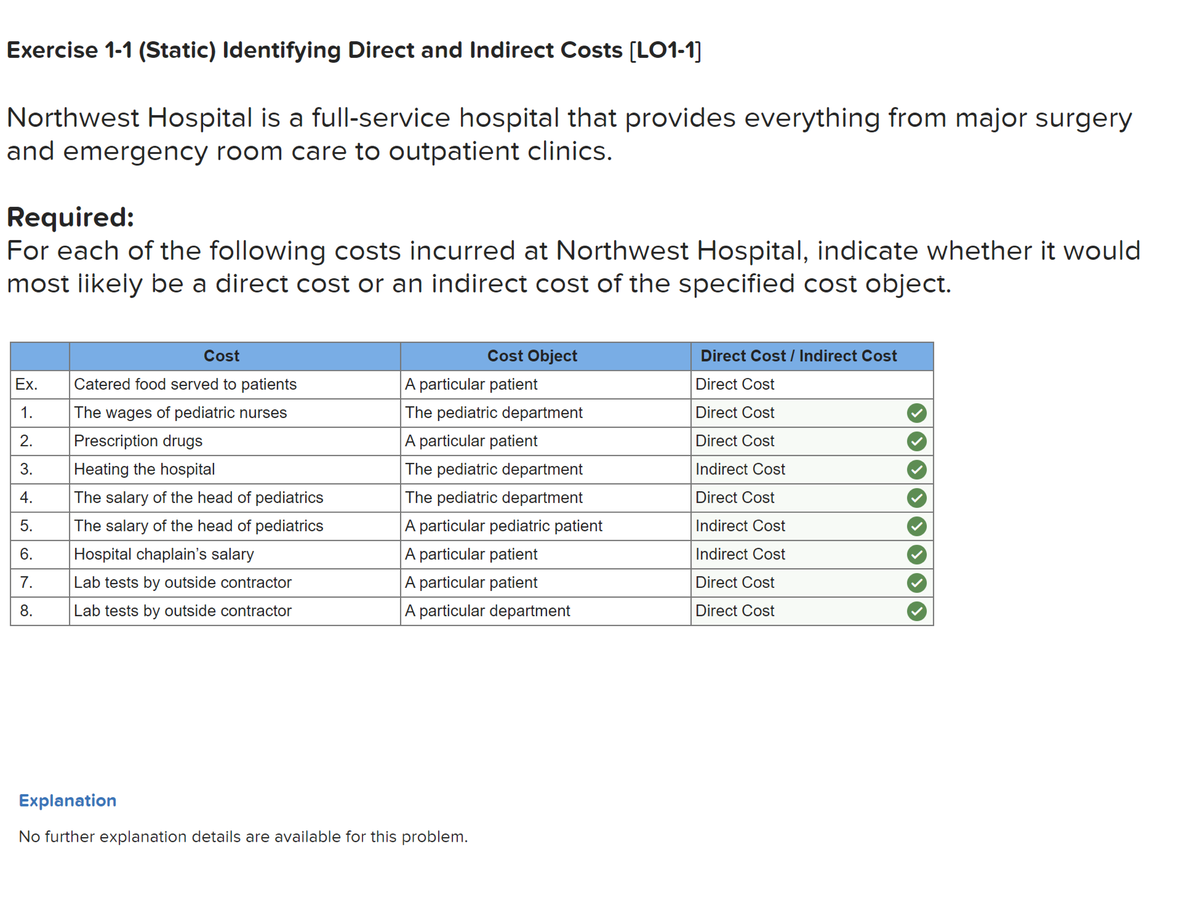Click green checkmark for Heating the hospital

[916, 469]
